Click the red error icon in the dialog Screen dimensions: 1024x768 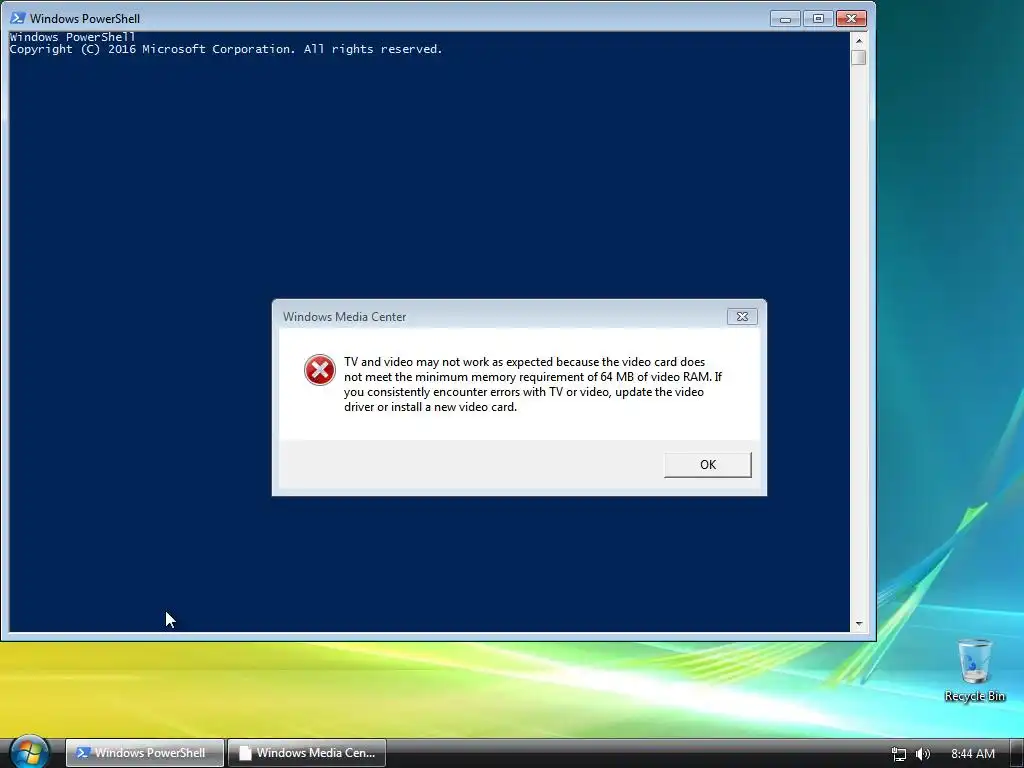click(320, 370)
